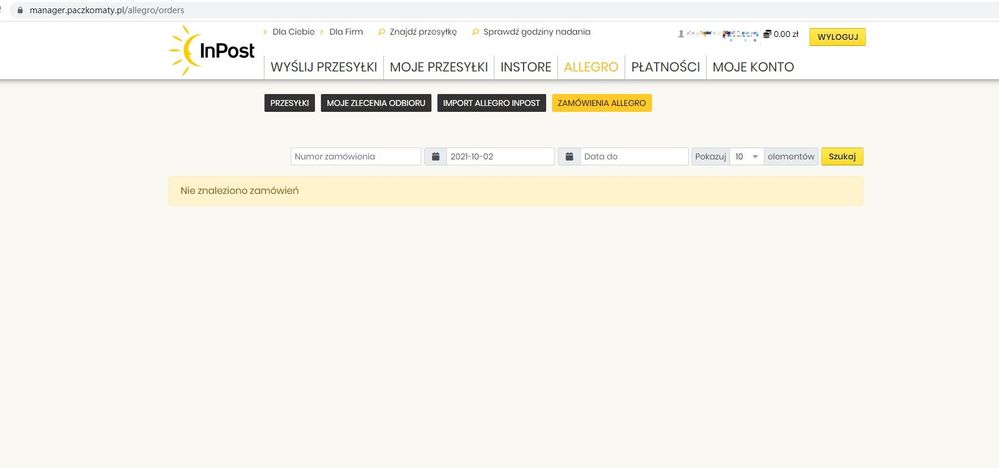Follow the Dla Firm link

[346, 32]
